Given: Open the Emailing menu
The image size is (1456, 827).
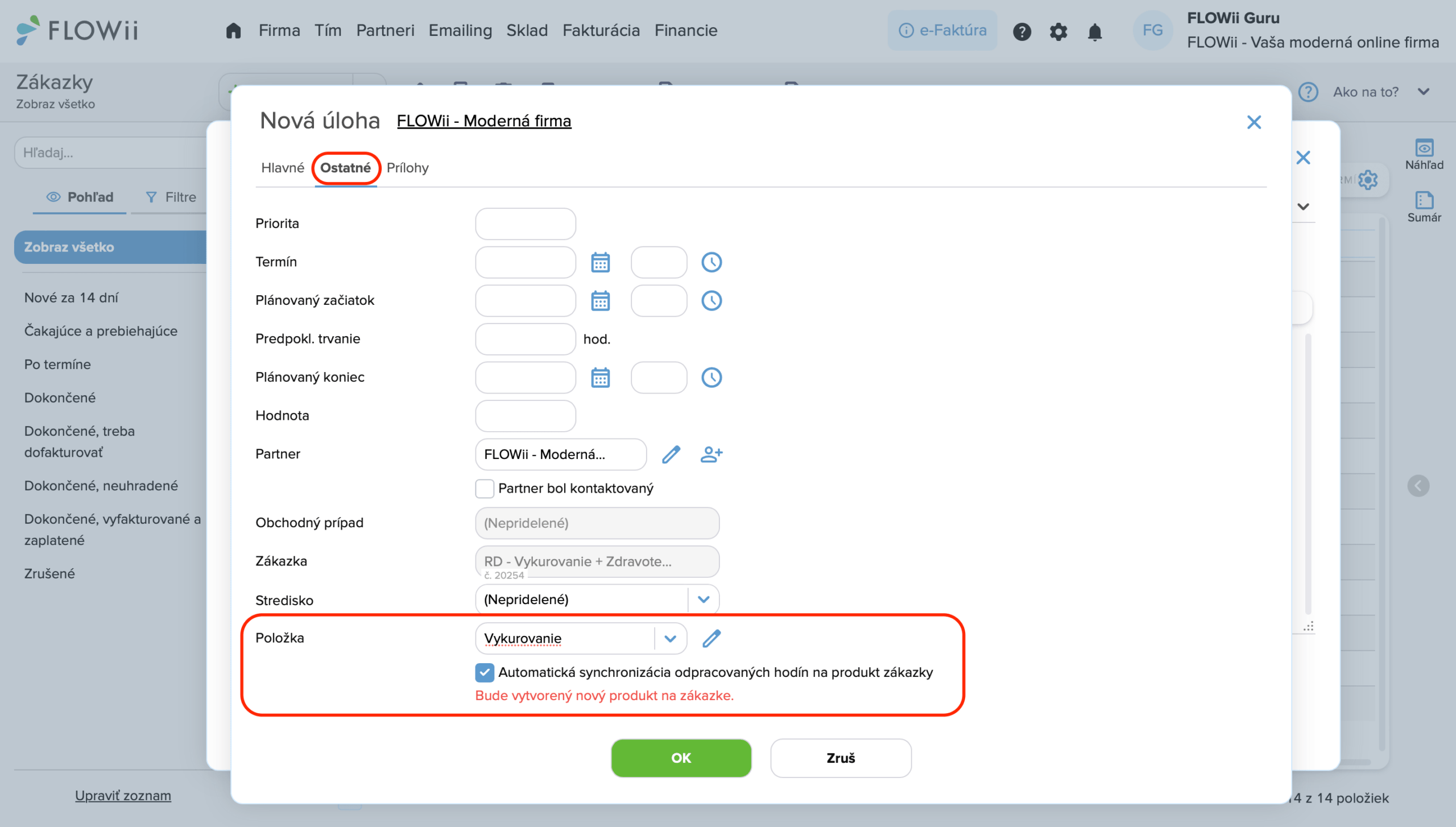Looking at the screenshot, I should point(460,31).
